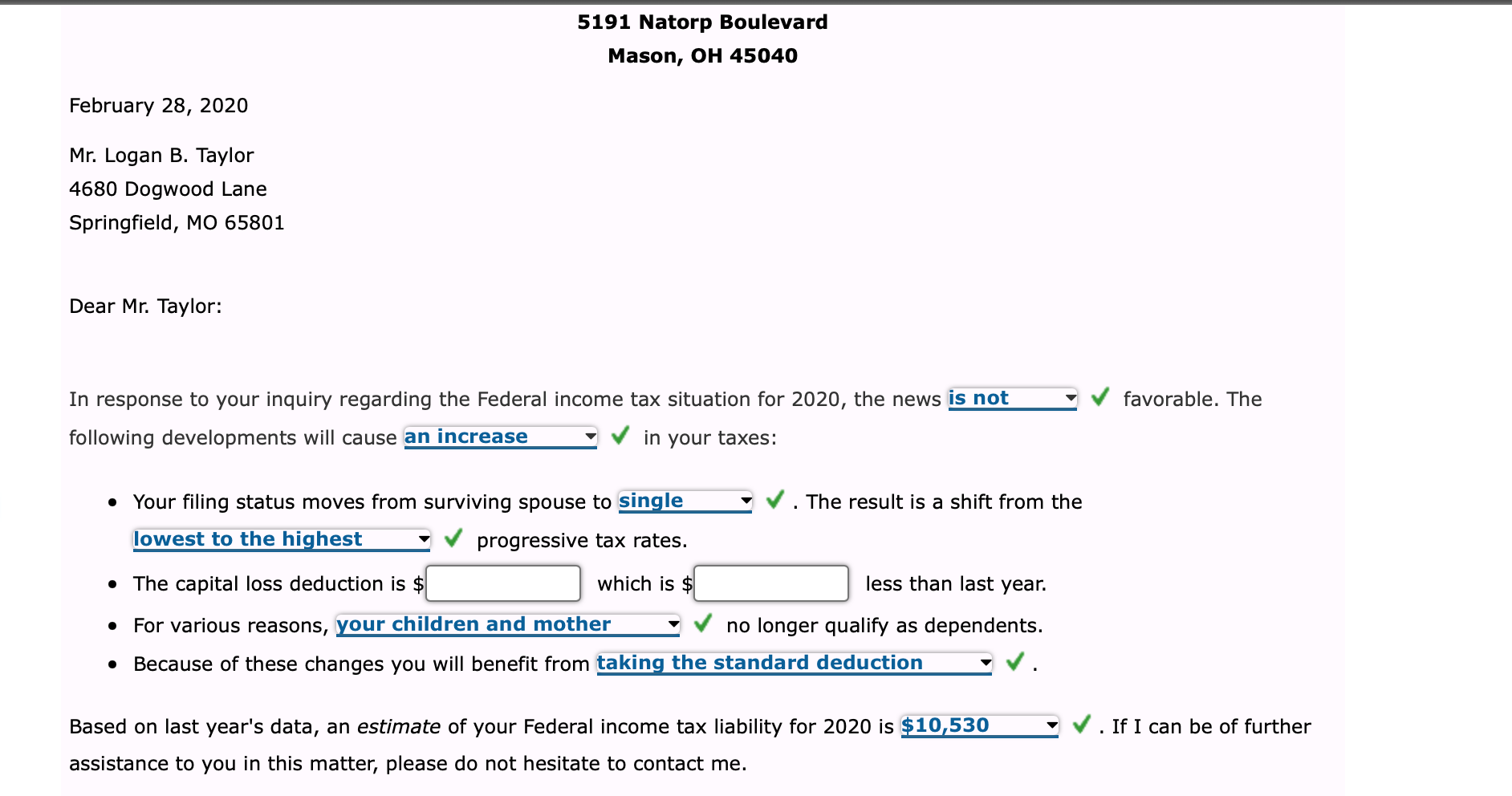This screenshot has width=1512, height=796.
Task: Click the green checkmark beside "an increase"
Action: [x=620, y=435]
